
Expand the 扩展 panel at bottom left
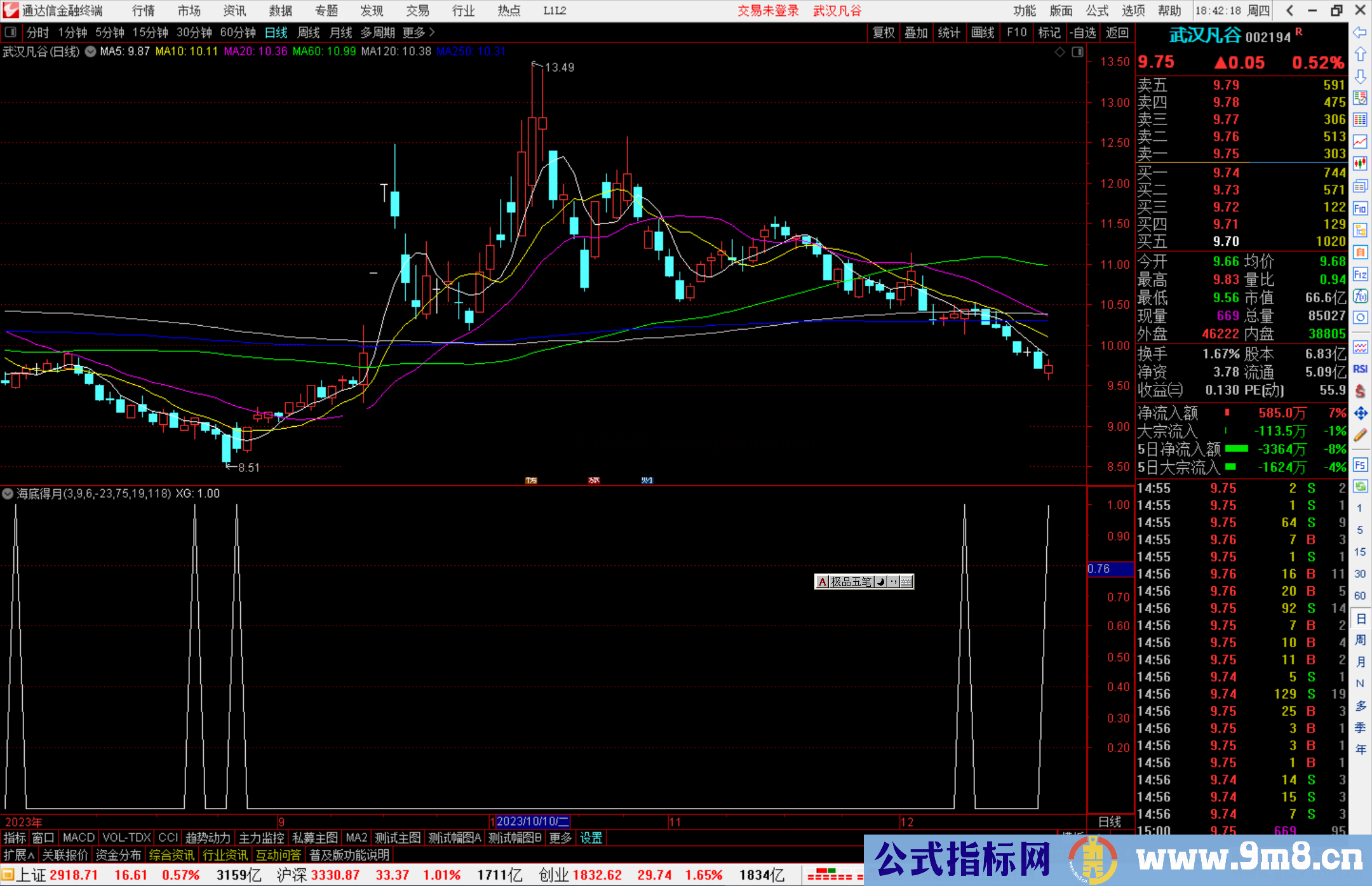(19, 855)
